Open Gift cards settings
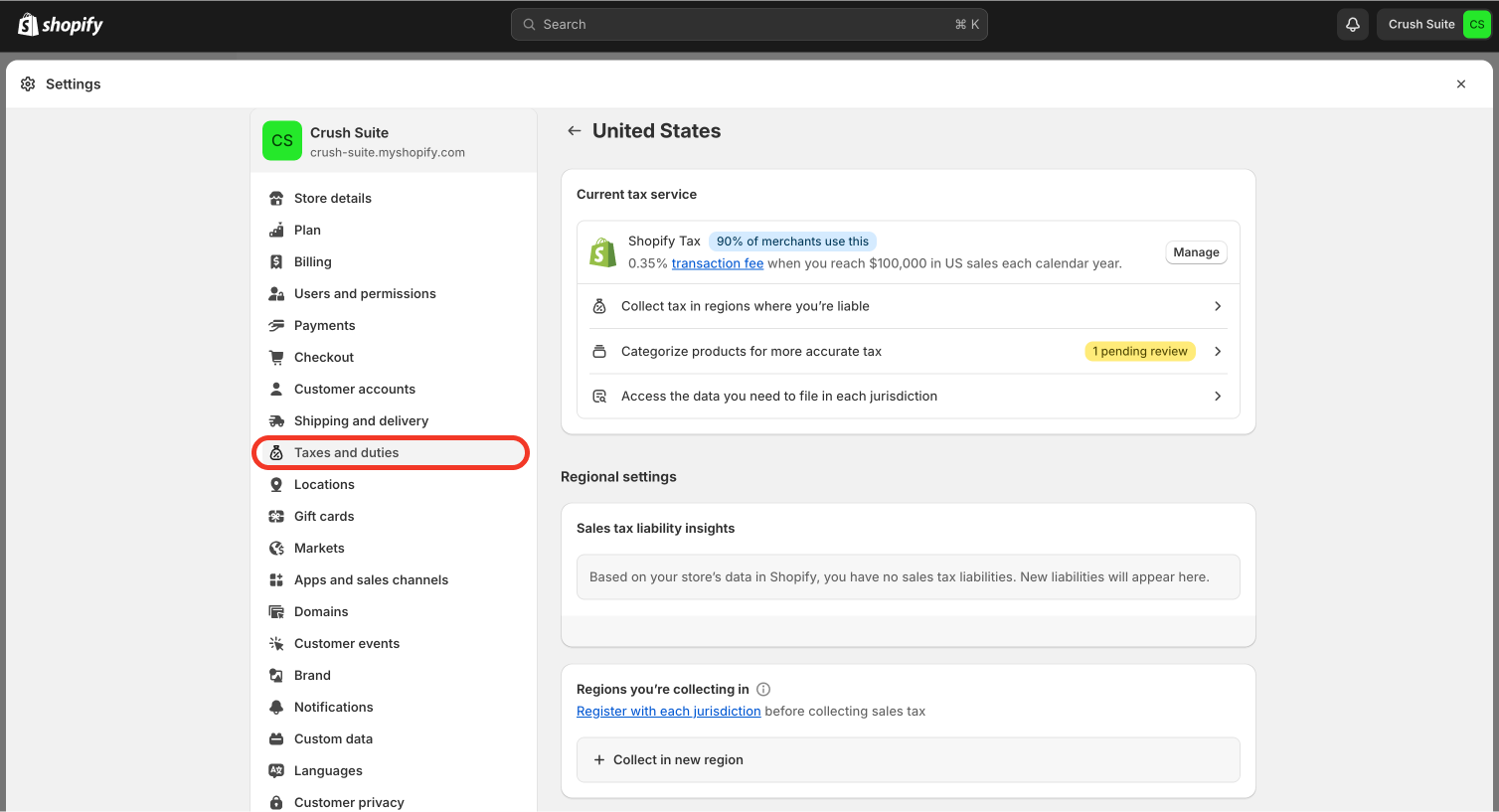Viewport: 1499px width, 812px height. (x=393, y=517)
